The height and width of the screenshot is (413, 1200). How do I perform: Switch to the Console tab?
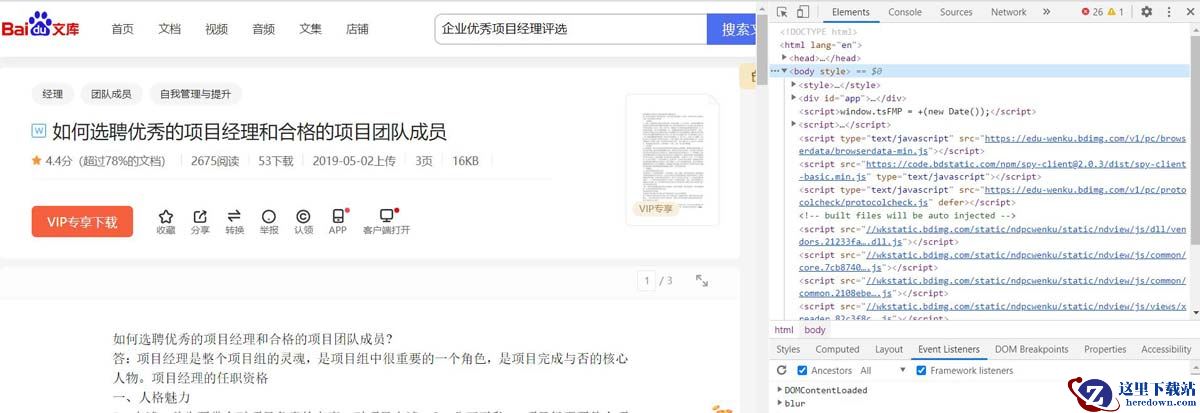coord(904,12)
